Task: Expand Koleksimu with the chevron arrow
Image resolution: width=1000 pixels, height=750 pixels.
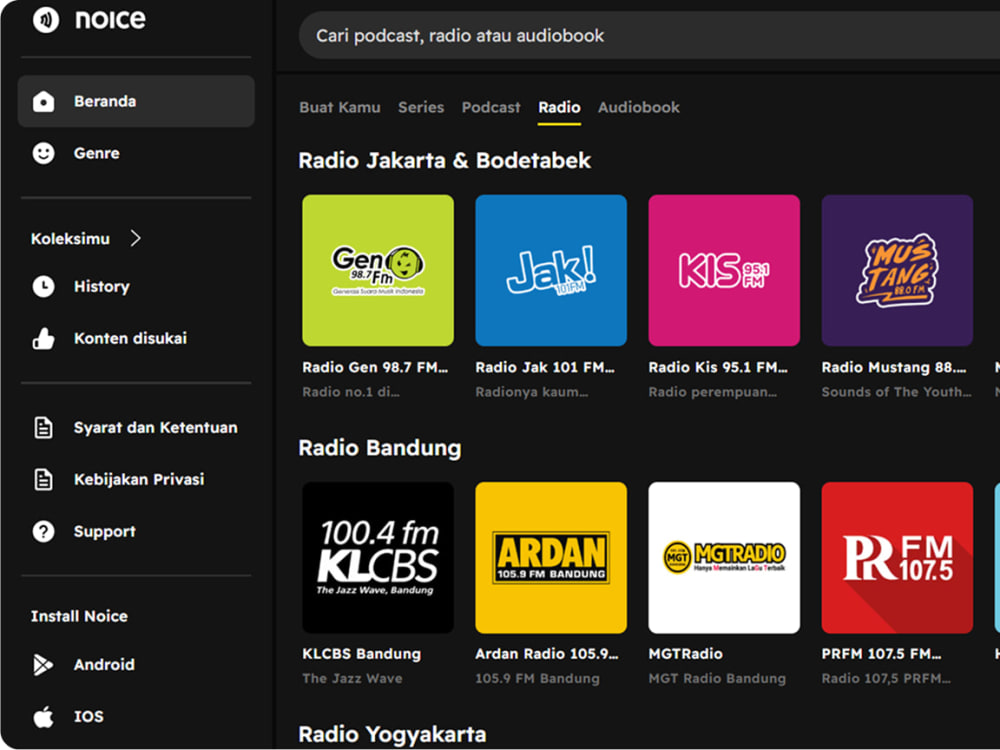Action: 135,238
